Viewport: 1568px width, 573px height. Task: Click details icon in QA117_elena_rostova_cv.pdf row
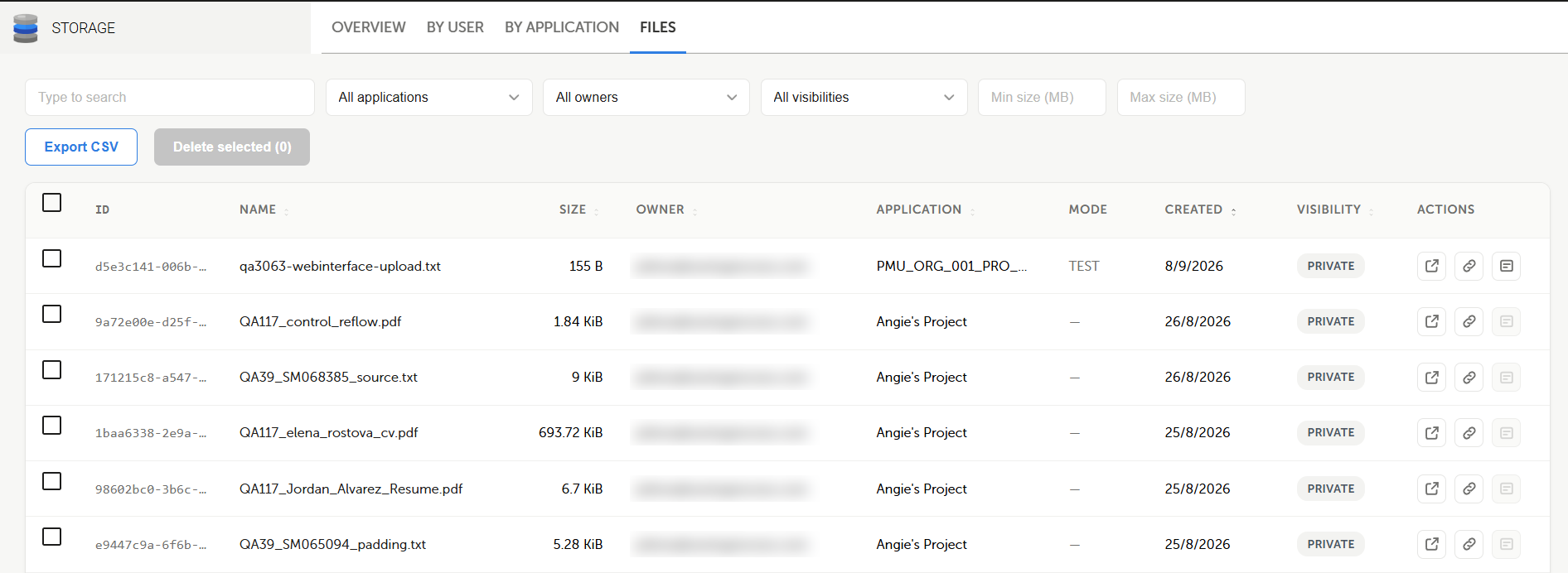(1506, 433)
